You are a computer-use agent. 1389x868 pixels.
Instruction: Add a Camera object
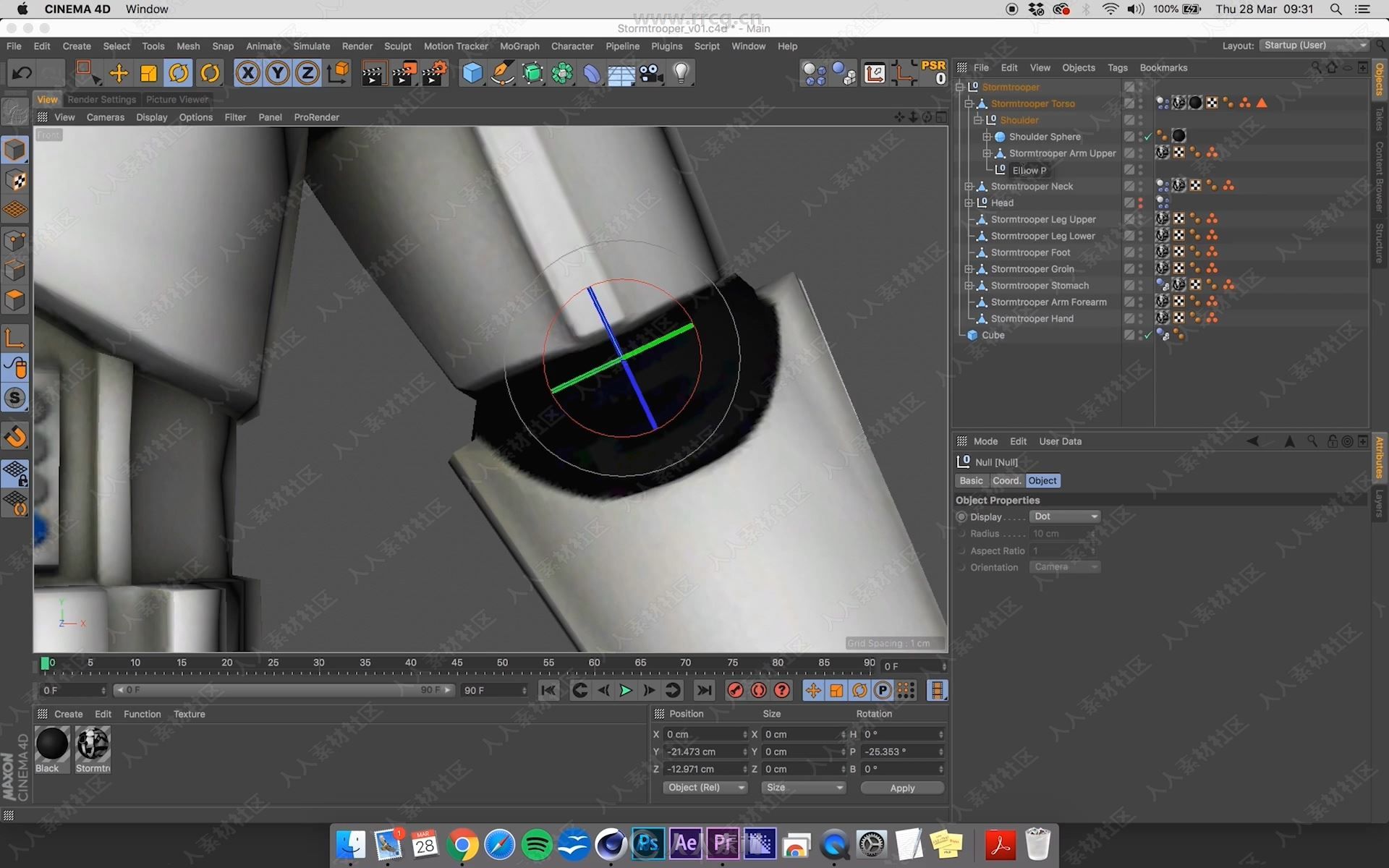651,73
